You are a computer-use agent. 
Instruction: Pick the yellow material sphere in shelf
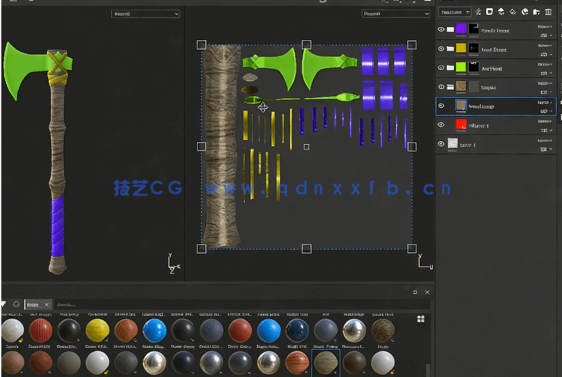(97, 330)
